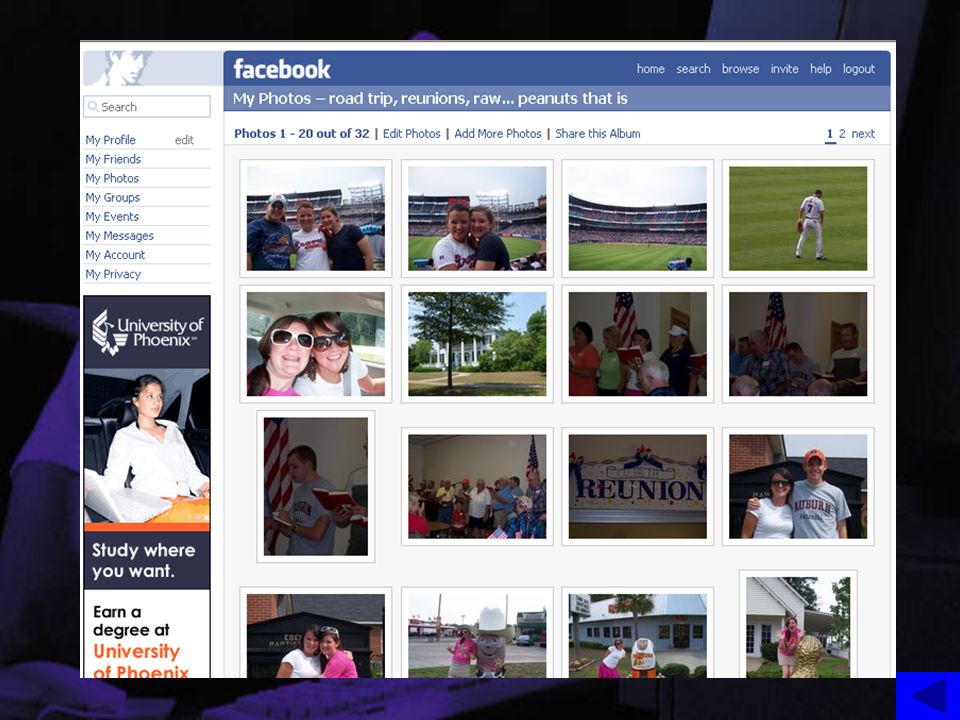
Task: Click the blue back arrow slide button
Action: click(928, 696)
